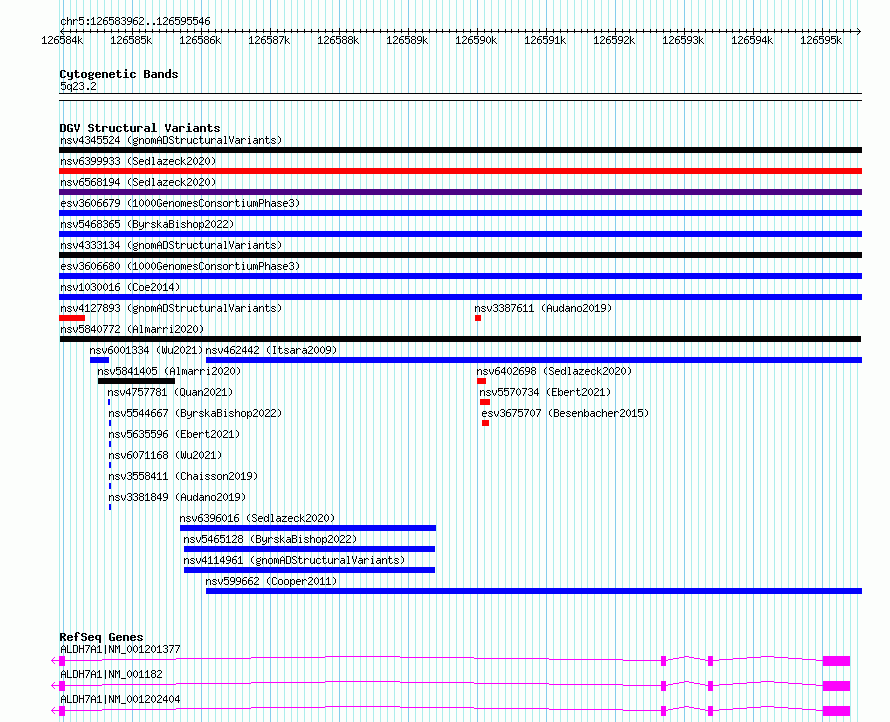Click the nsv5544667 (ByrskaBishop2022) label
This screenshot has width=890, height=722.
coord(195,413)
